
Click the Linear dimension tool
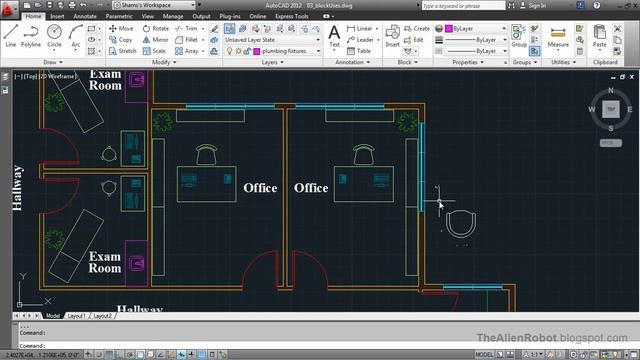[360, 29]
